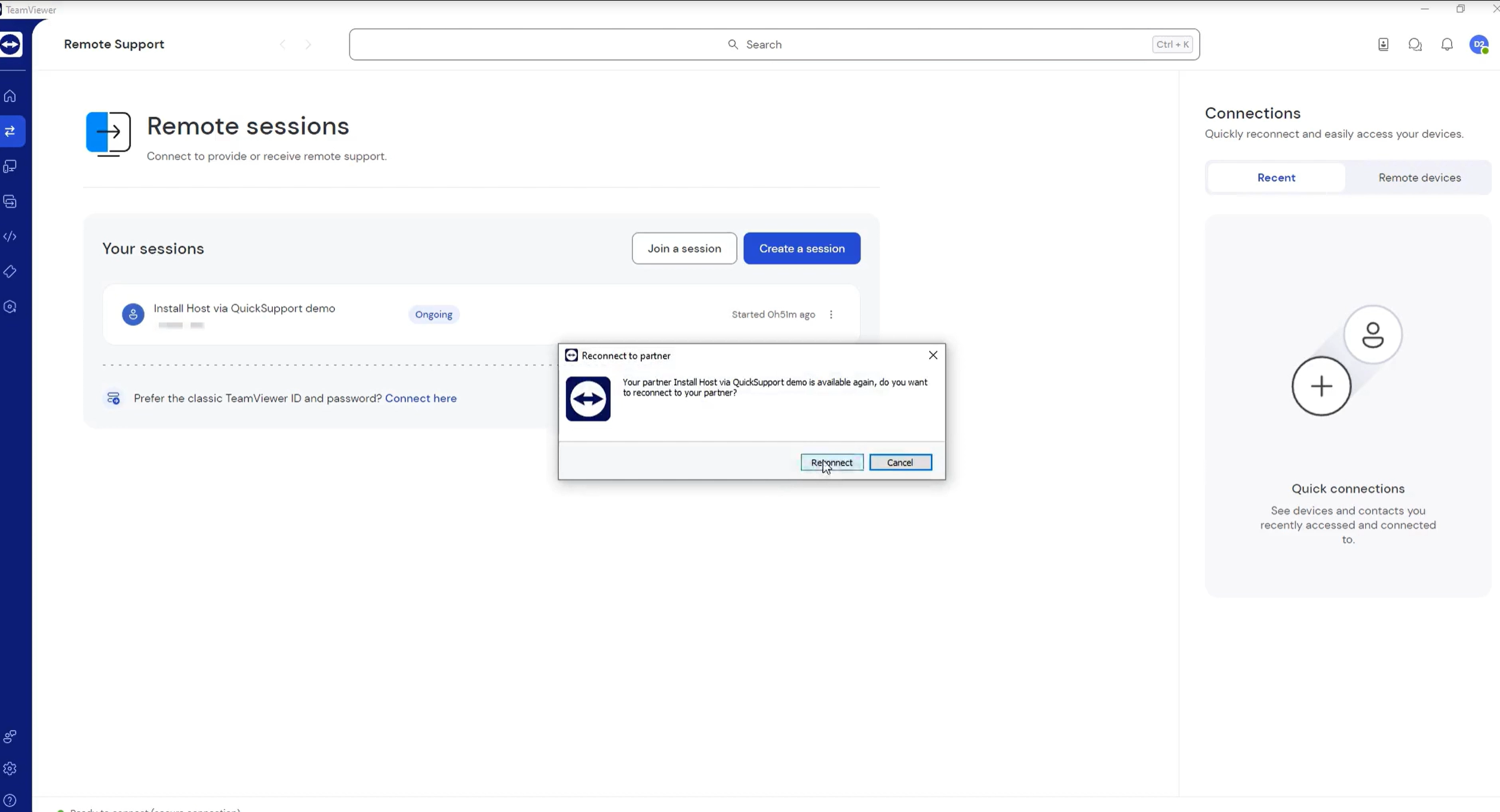
Task: Click the tag-shaped sidebar icon
Action: point(10,272)
